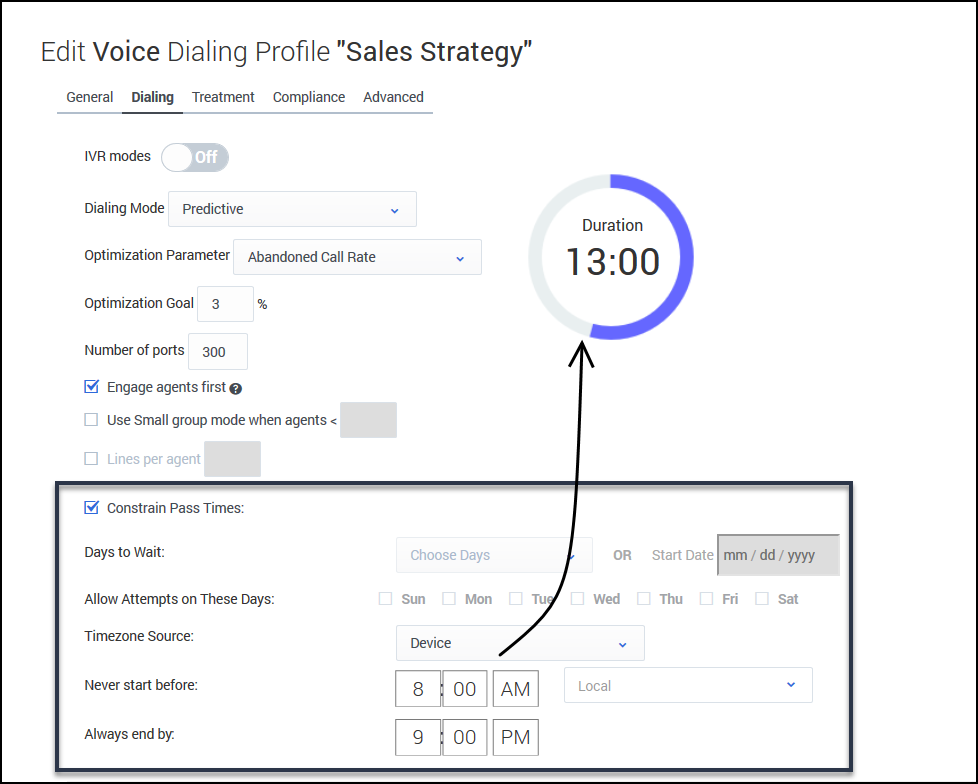Open the Treatment tab
Screen dimensions: 978x784
coord(223,97)
